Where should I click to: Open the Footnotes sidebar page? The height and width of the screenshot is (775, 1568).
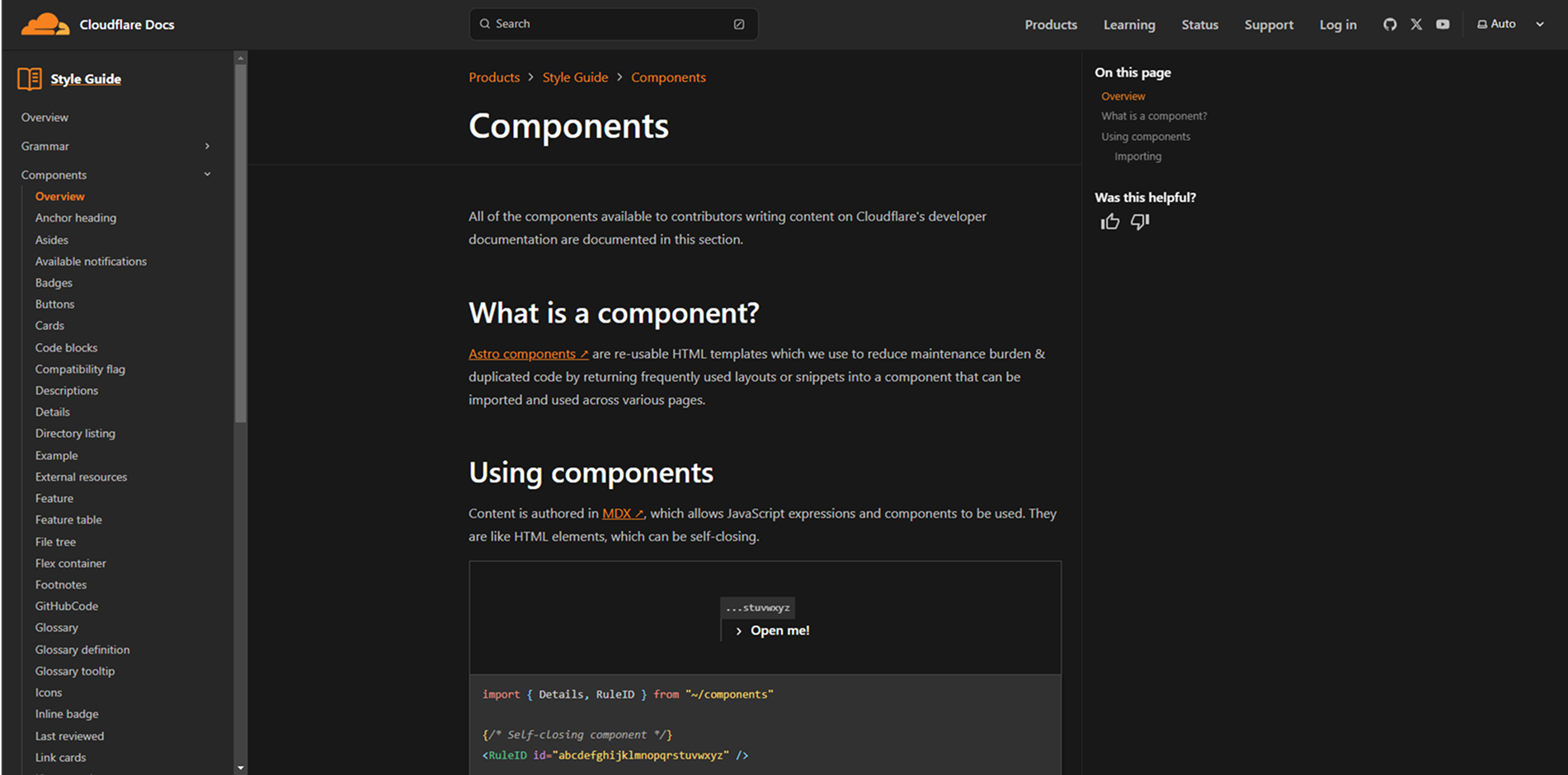[60, 585]
